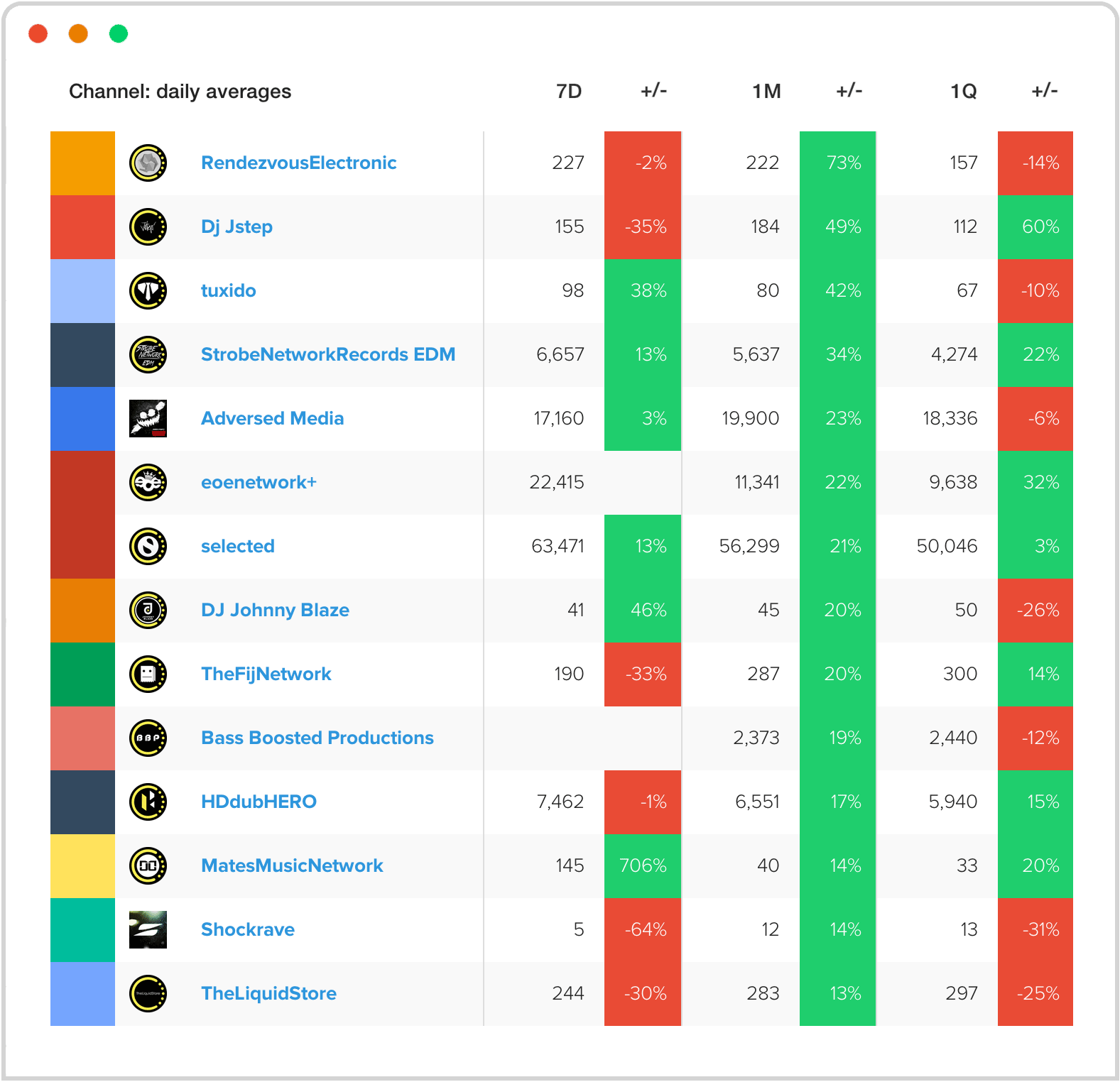The width and height of the screenshot is (1120, 1082).
Task: Open the selected channel link
Action: 237,547
